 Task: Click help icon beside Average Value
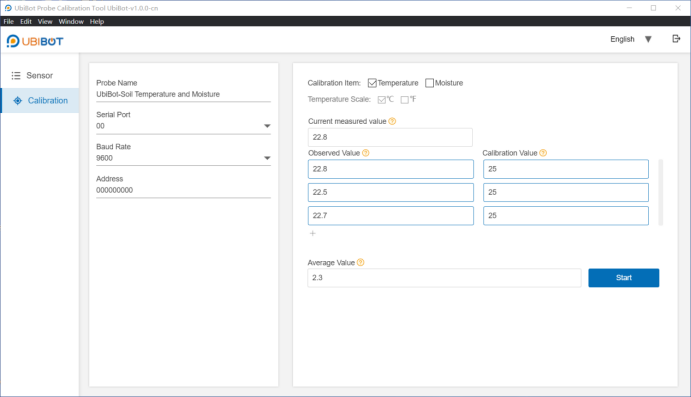click(x=360, y=263)
